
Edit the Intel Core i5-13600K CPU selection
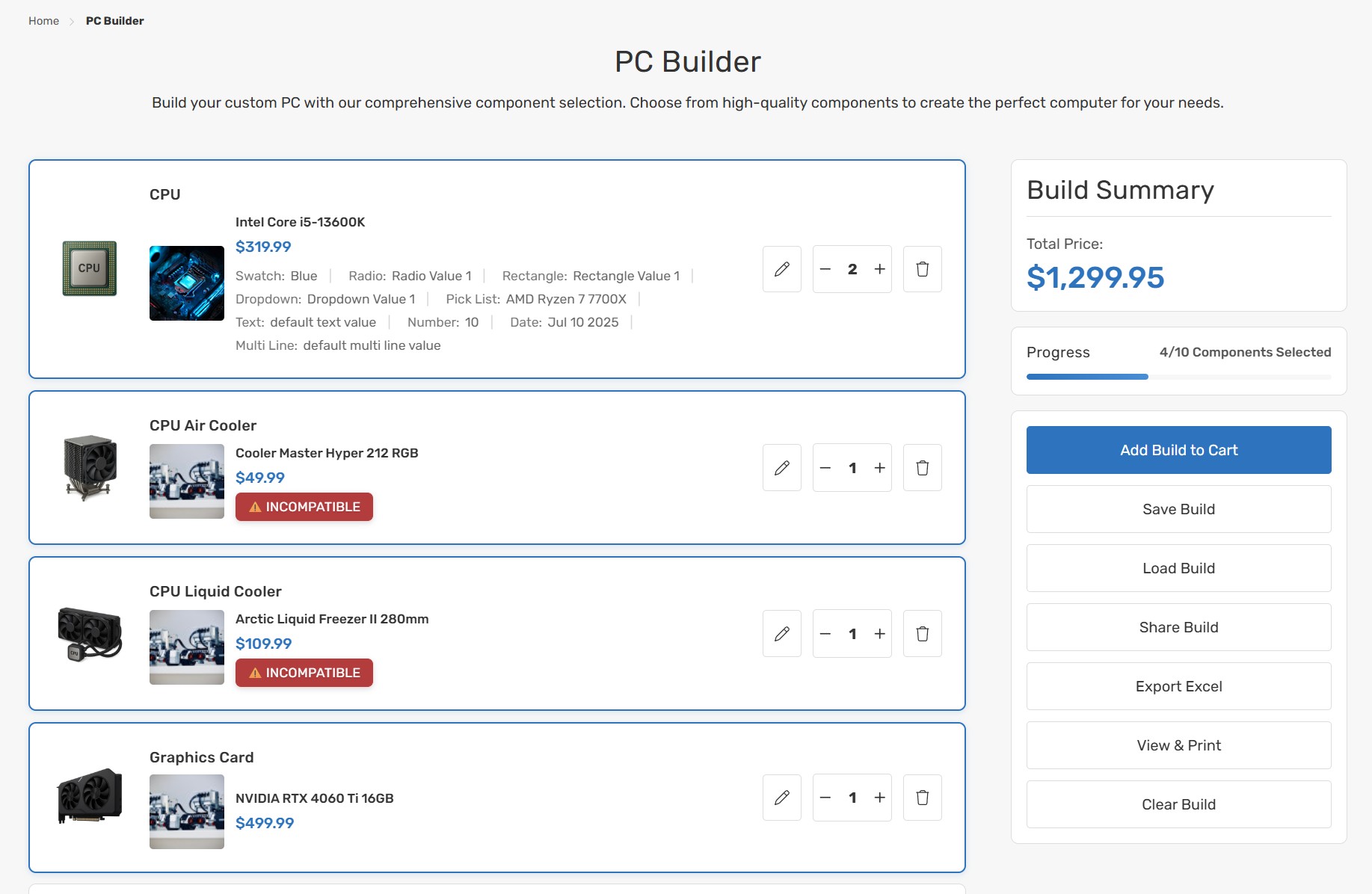[x=782, y=269]
